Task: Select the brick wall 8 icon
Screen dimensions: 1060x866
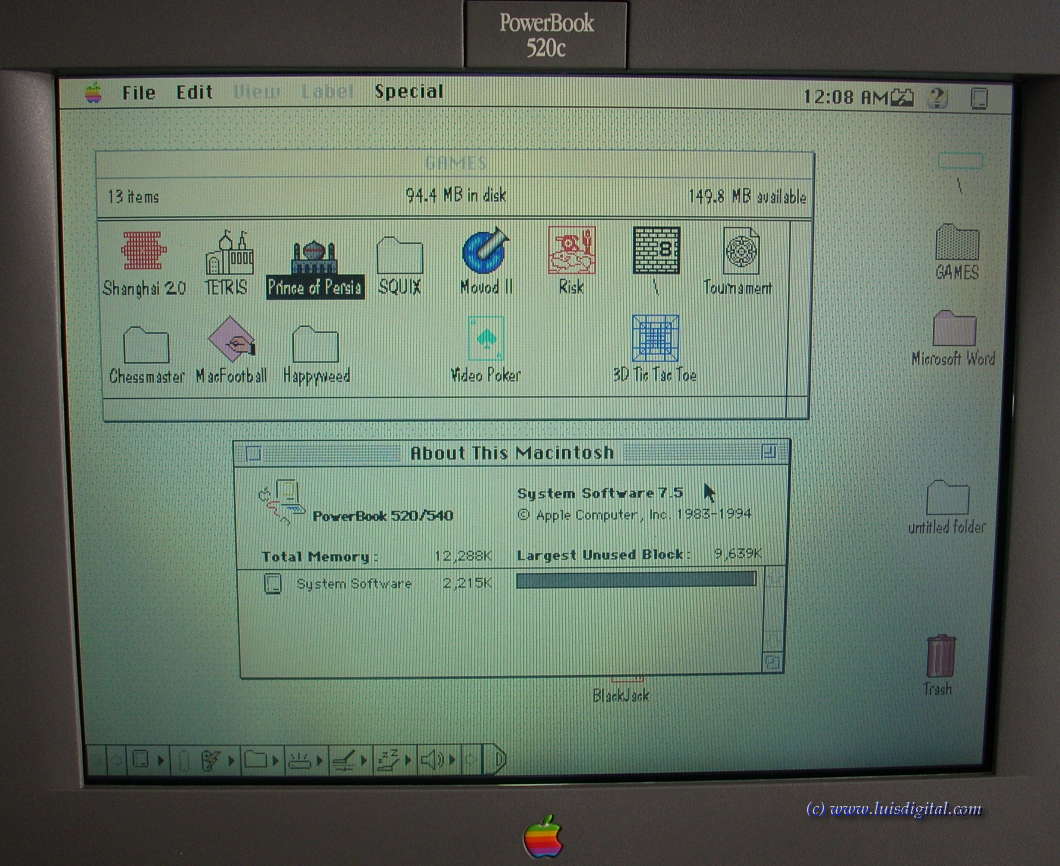Action: click(x=656, y=250)
